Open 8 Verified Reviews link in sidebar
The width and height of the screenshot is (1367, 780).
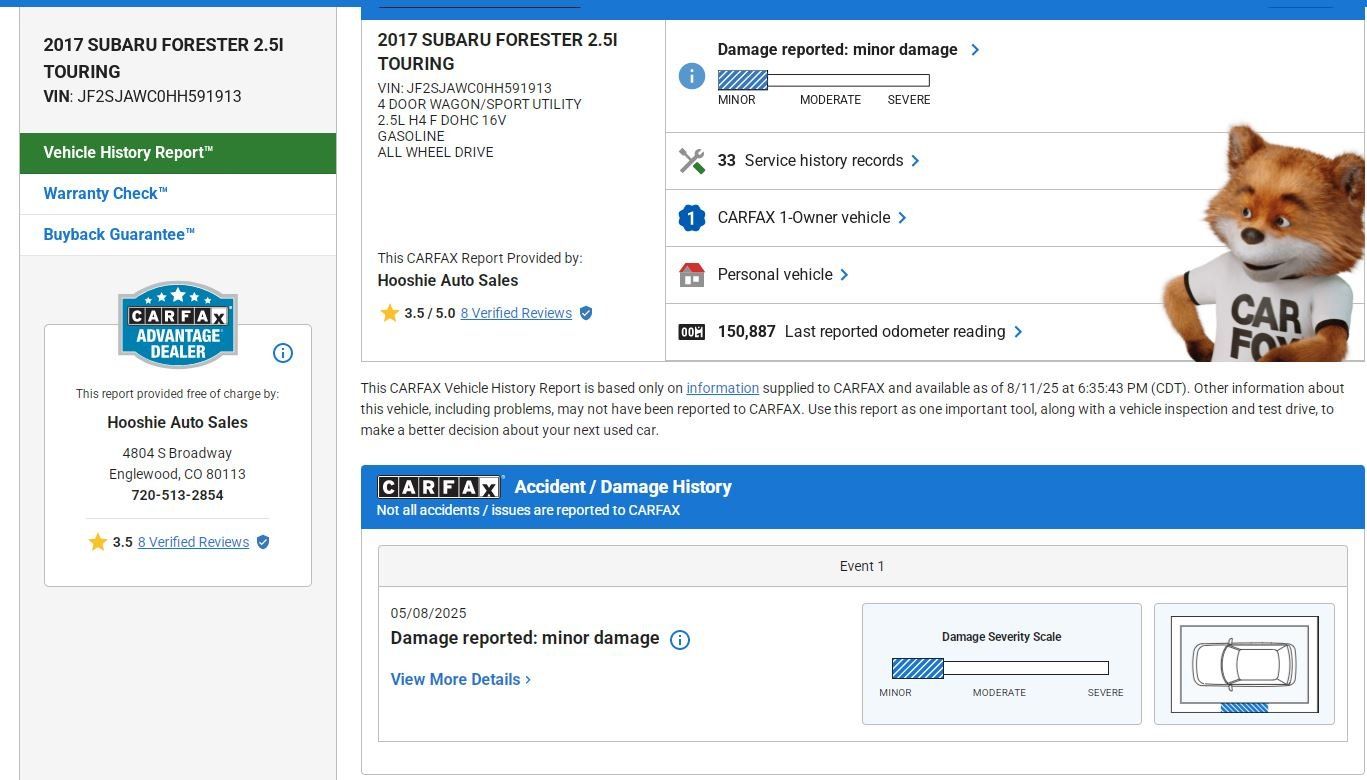pos(193,542)
